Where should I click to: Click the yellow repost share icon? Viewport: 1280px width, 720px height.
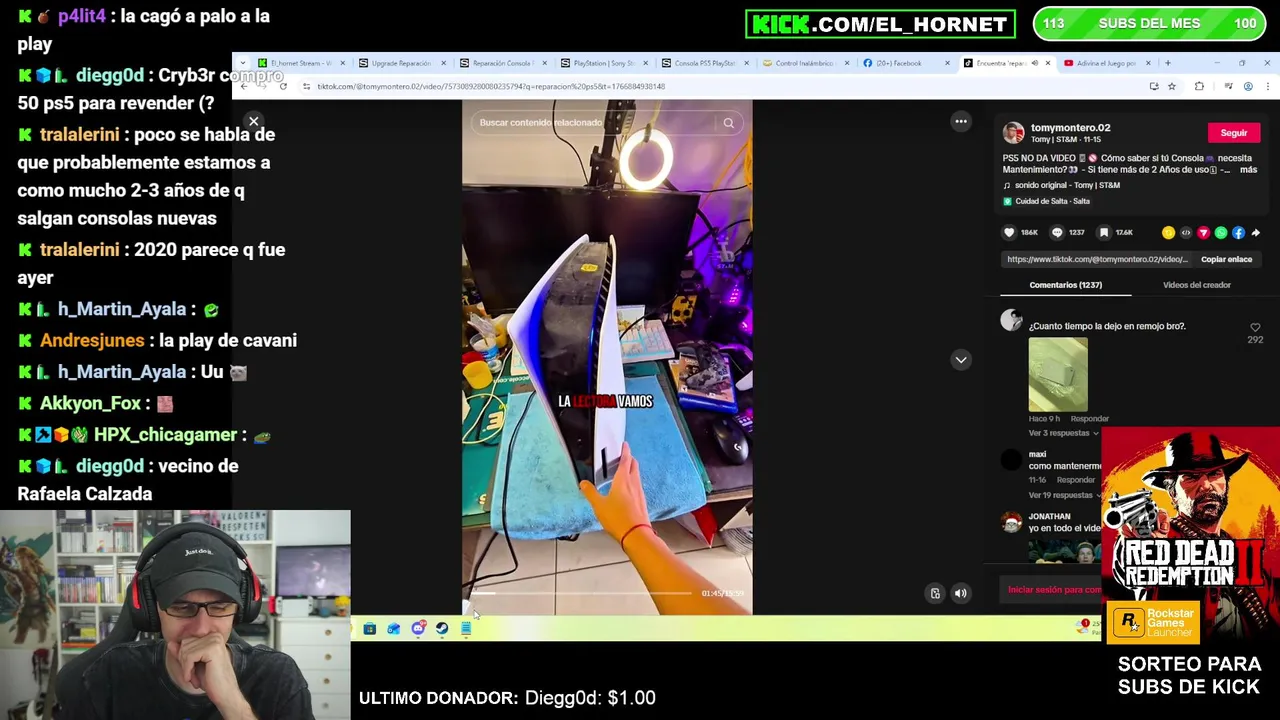[x=1168, y=233]
